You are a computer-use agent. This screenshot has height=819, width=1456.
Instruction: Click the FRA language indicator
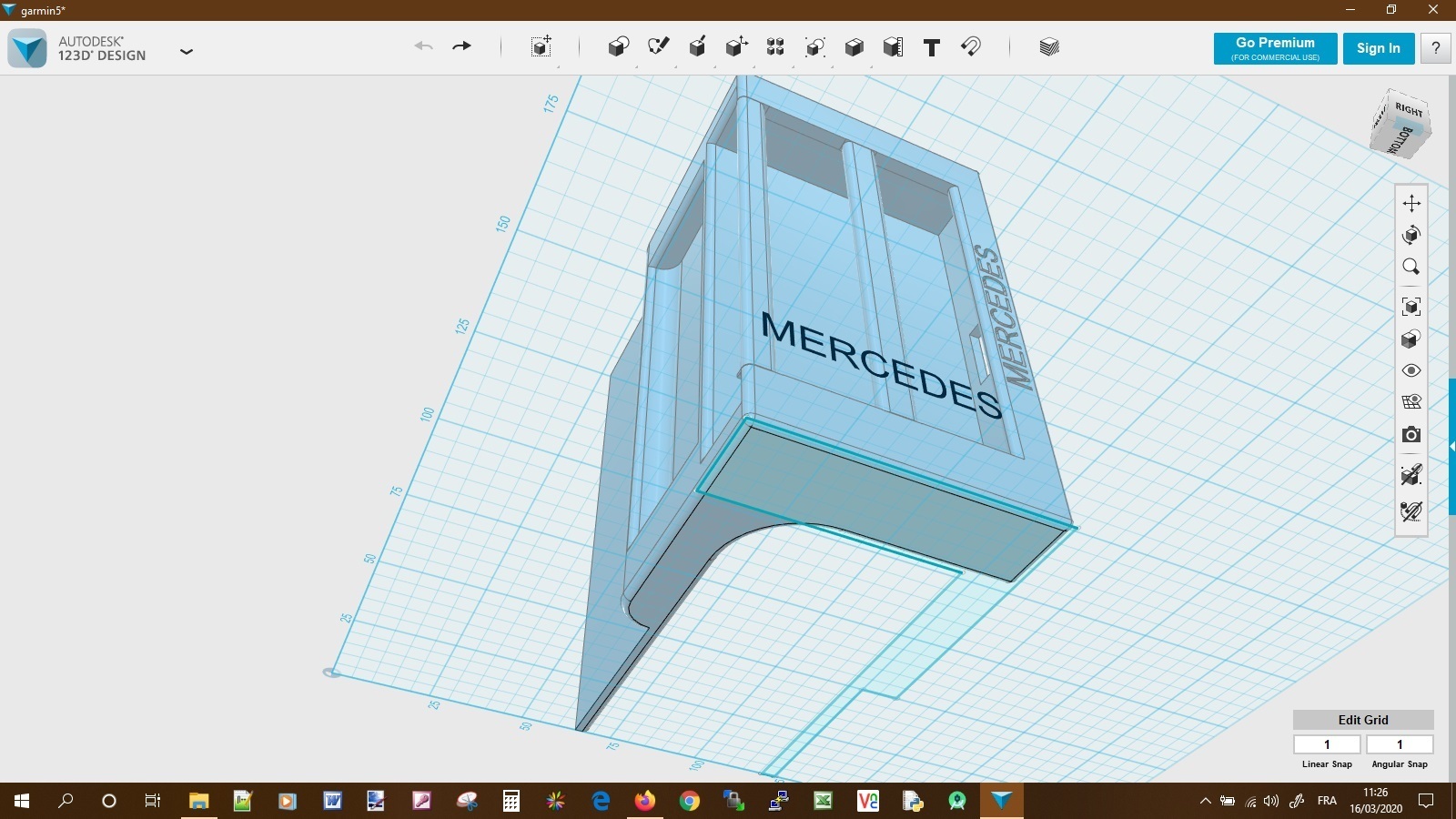pyautogui.click(x=1327, y=801)
